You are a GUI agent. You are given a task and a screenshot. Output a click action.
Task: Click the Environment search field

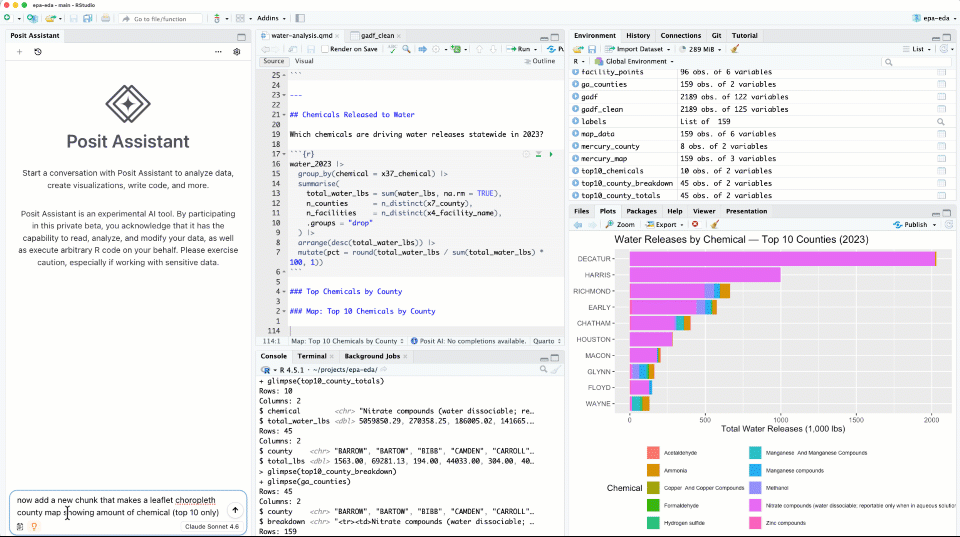[x=917, y=62]
